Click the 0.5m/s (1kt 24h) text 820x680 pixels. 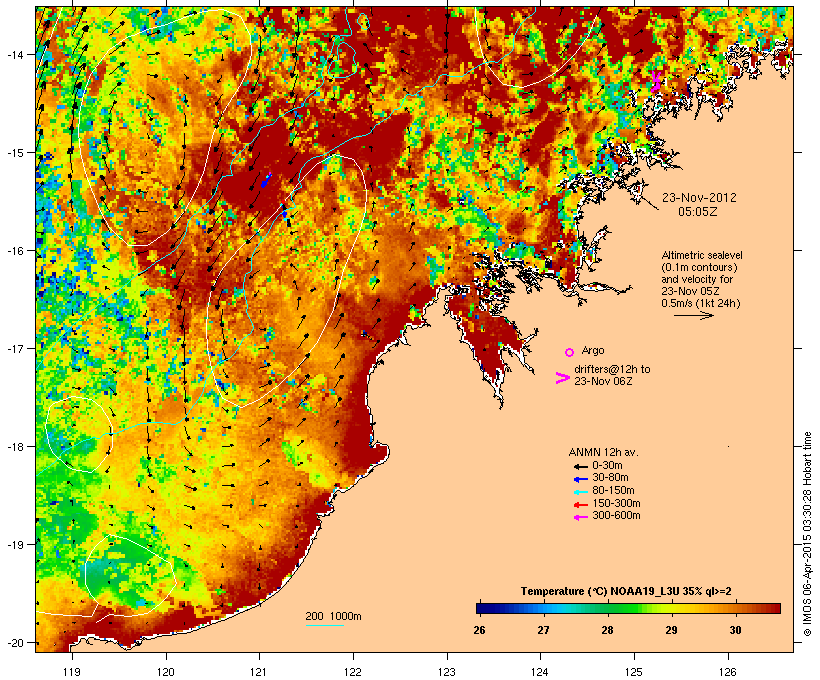701,303
